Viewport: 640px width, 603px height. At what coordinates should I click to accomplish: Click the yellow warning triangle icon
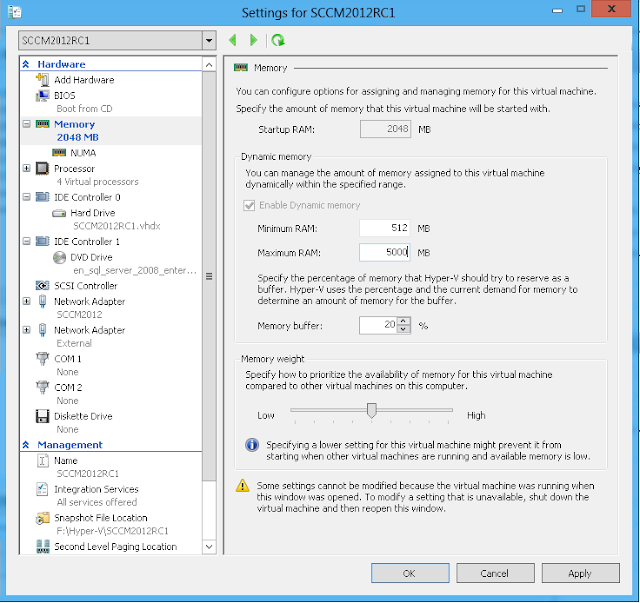tap(242, 485)
